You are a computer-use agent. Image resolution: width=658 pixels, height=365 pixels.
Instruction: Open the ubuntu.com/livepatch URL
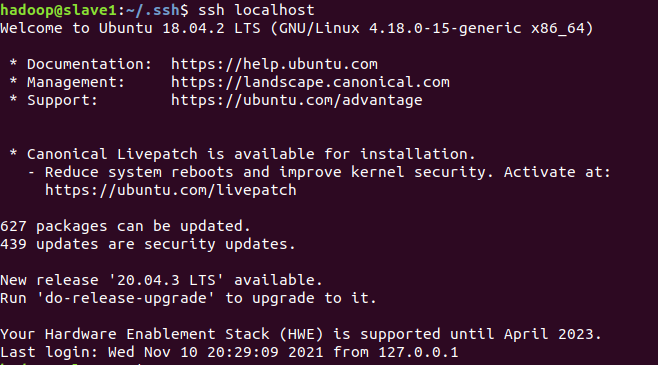pyautogui.click(x=171, y=190)
